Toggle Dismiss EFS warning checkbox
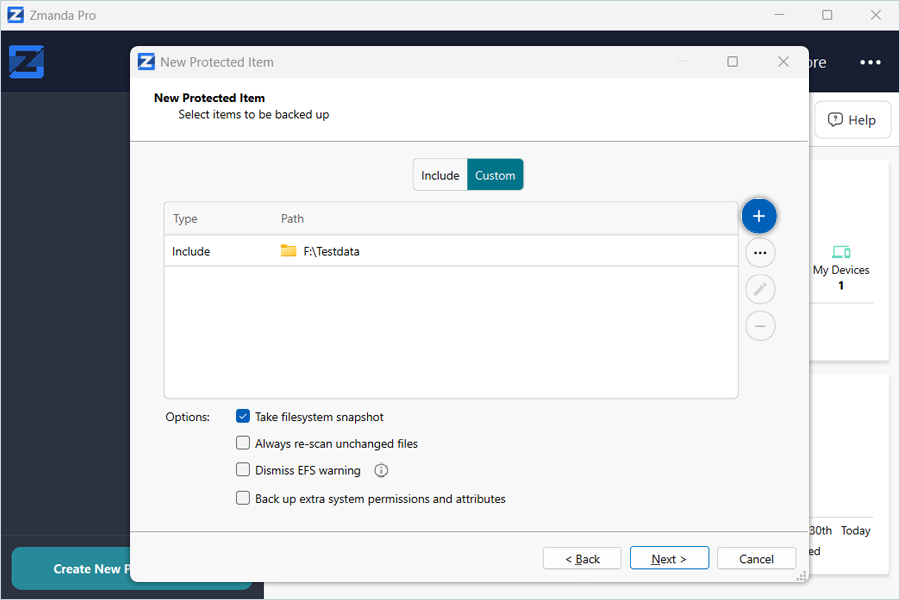The width and height of the screenshot is (900, 600). coord(243,470)
